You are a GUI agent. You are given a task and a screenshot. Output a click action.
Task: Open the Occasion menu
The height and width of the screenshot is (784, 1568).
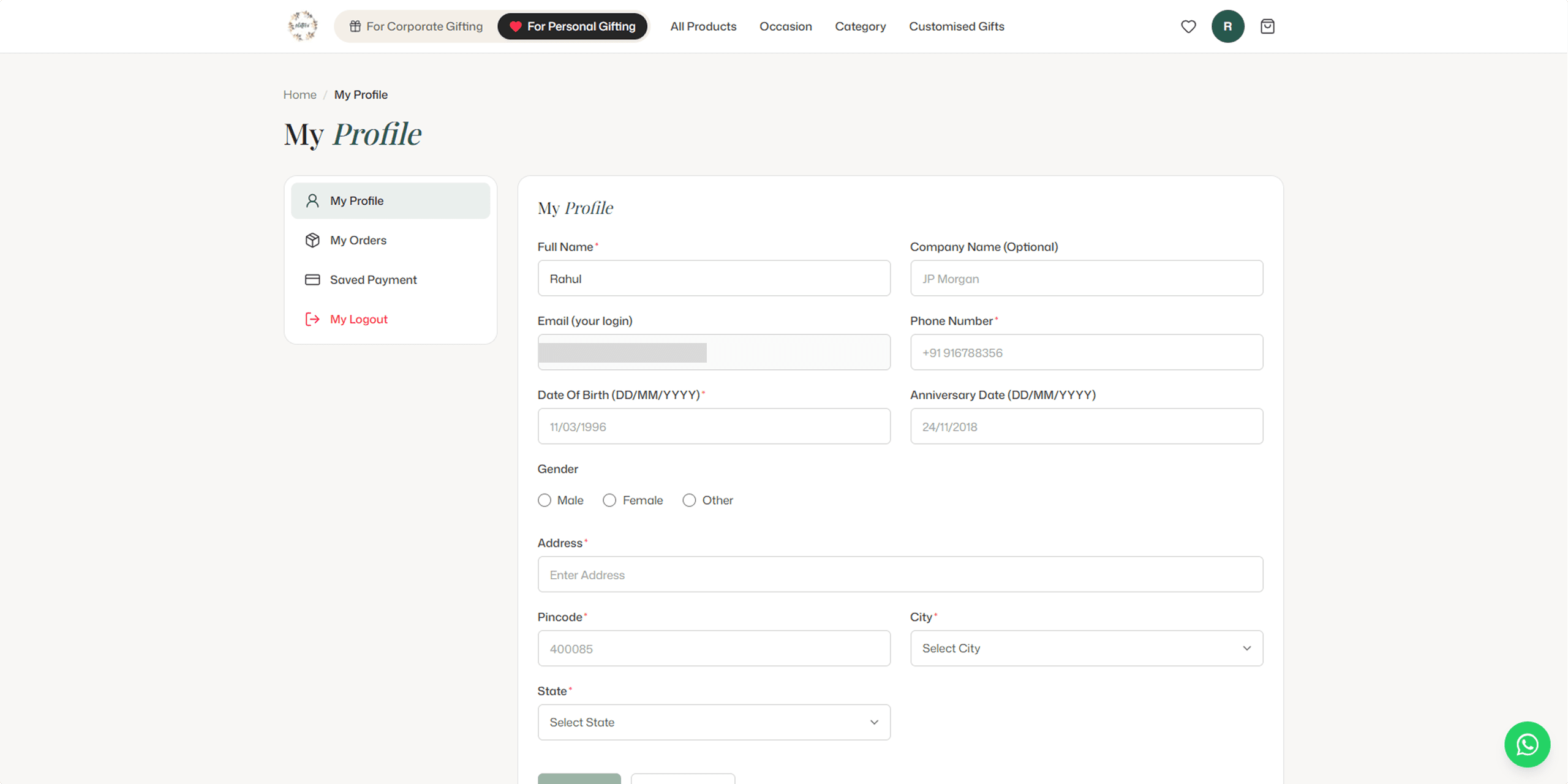click(786, 26)
